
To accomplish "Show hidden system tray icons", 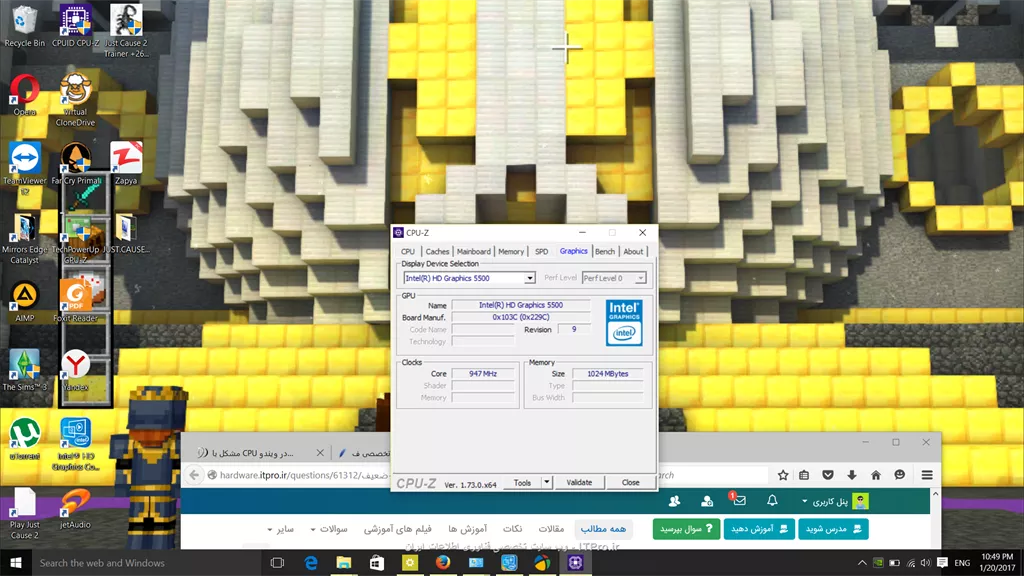I will pyautogui.click(x=862, y=563).
